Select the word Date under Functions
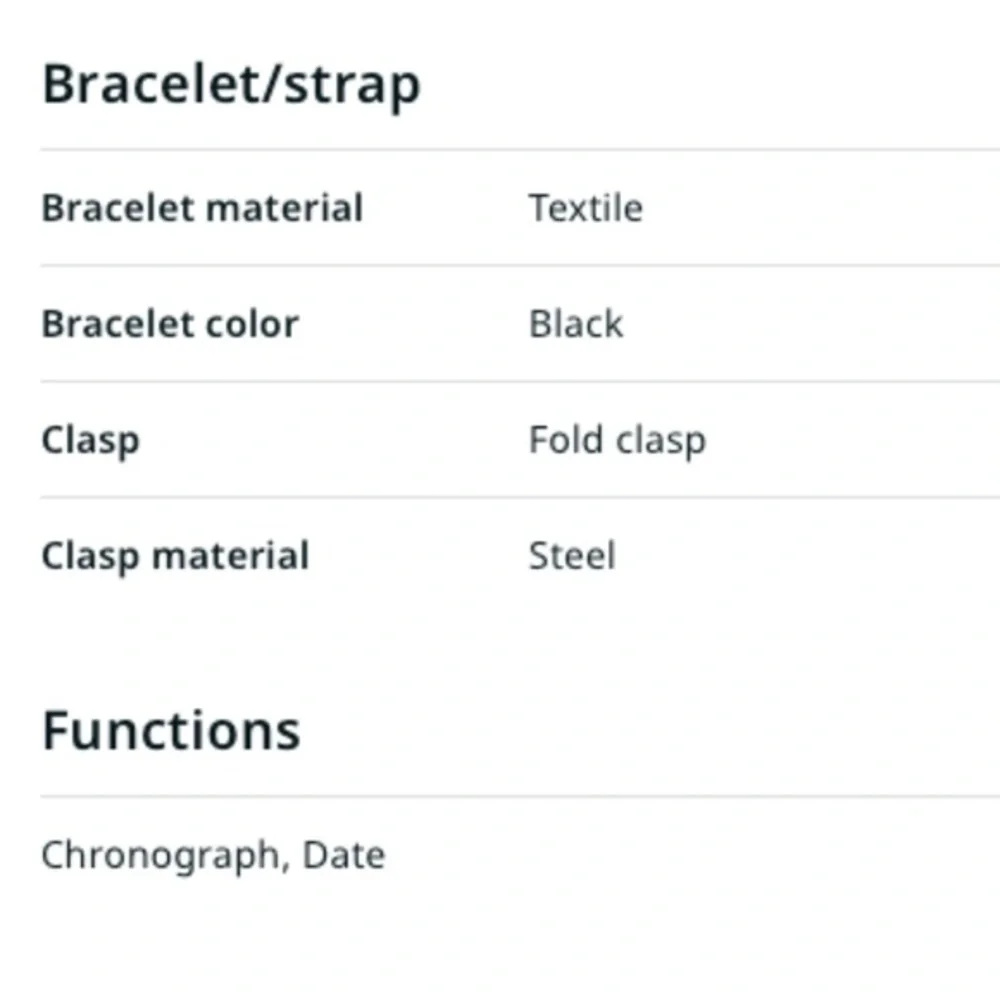Viewport: 1000px width, 1000px height. [x=344, y=855]
